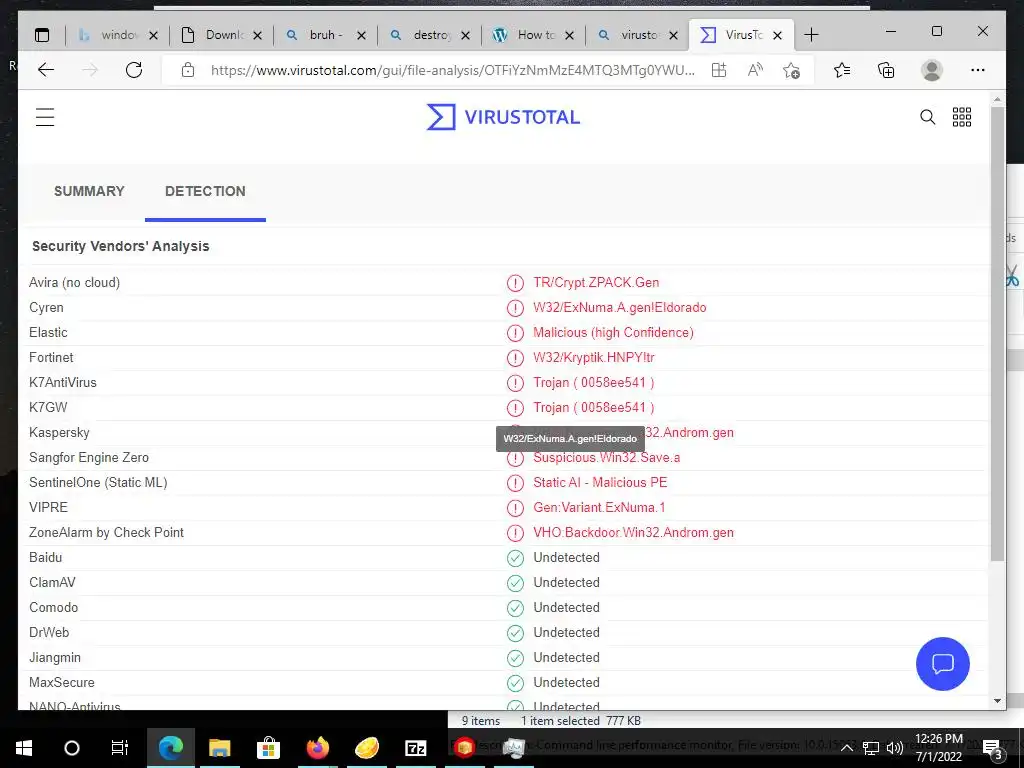Screen dimensions: 1024x768
Task: Open File Explorer from taskbar
Action: click(219, 748)
